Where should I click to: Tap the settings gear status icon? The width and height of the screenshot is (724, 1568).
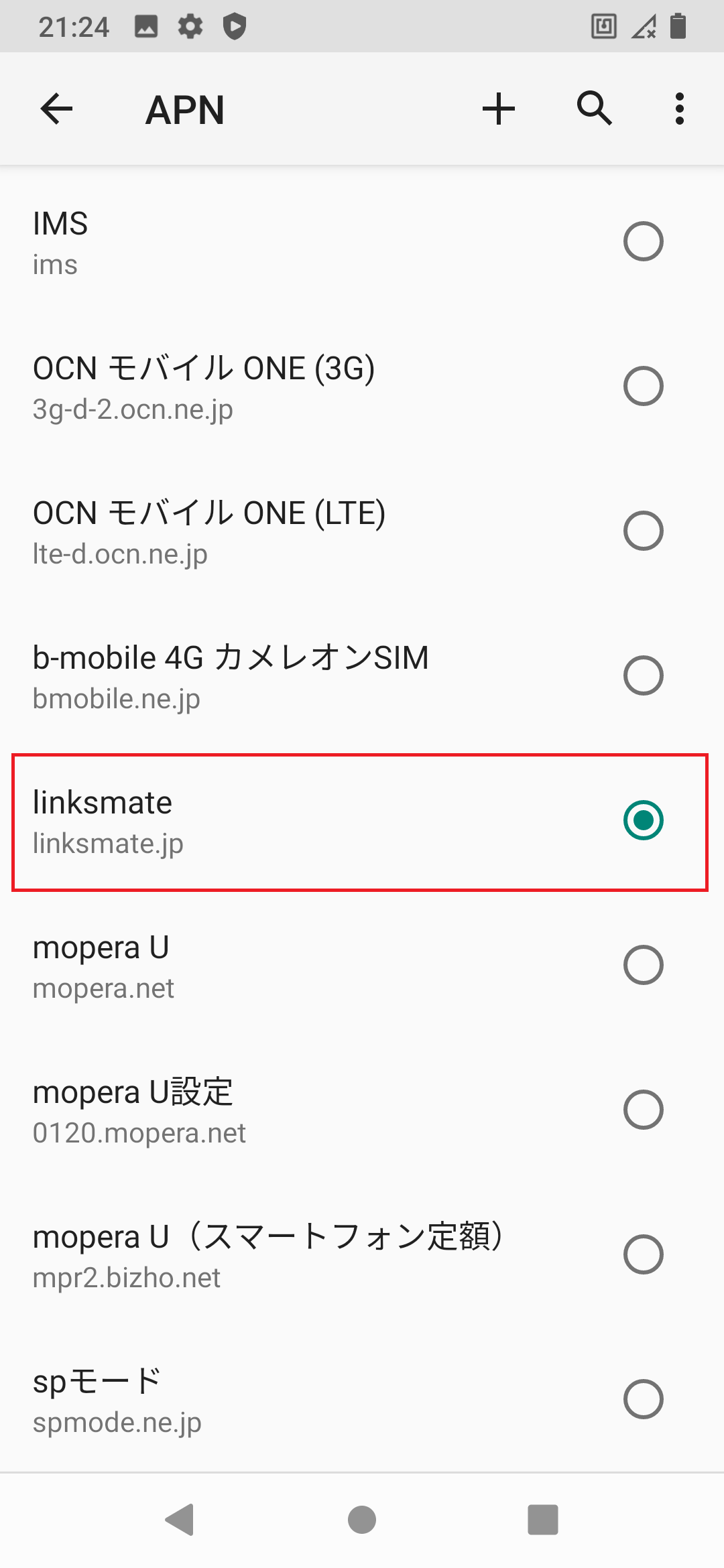(x=190, y=27)
